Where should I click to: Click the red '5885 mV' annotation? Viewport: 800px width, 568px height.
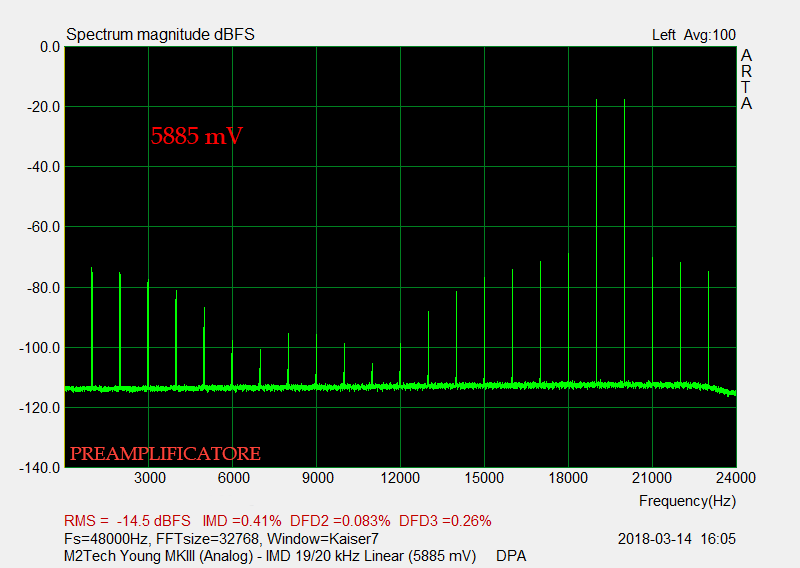196,136
